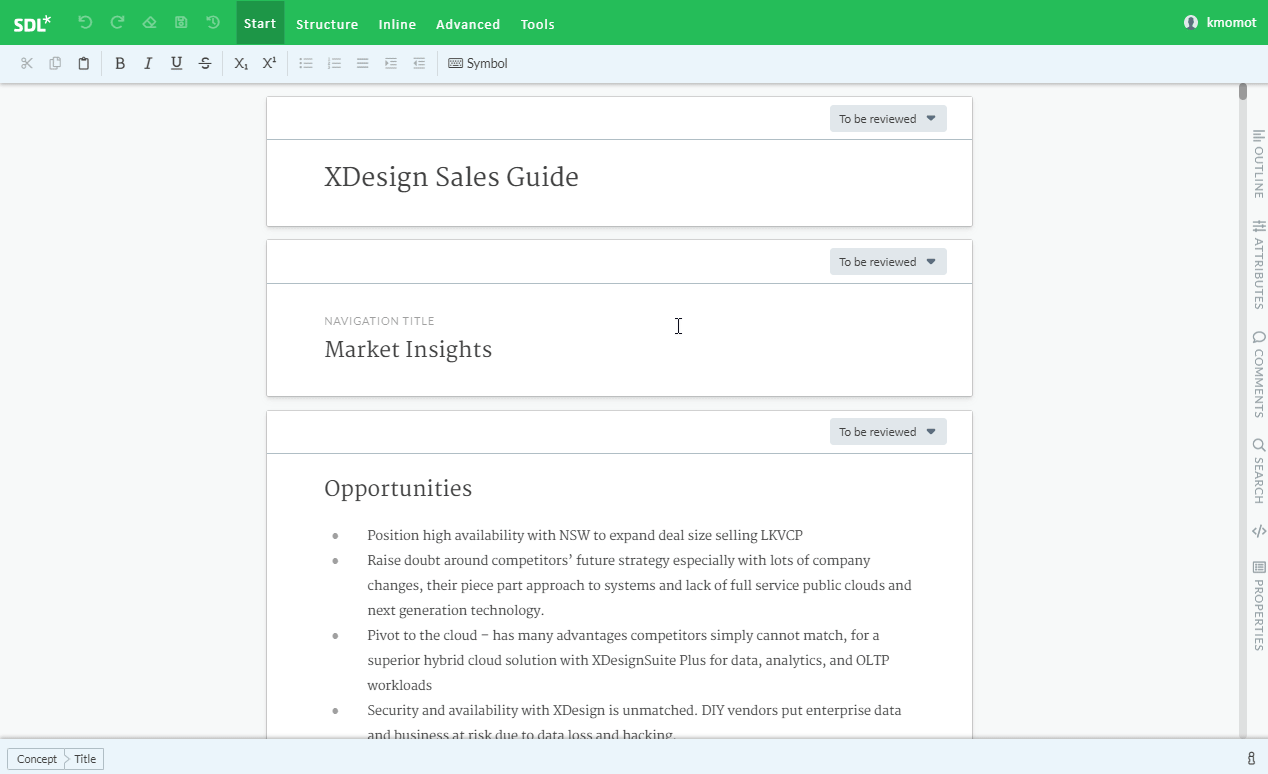
Task: Open review status dropdown above Market Insights
Action: point(888,262)
